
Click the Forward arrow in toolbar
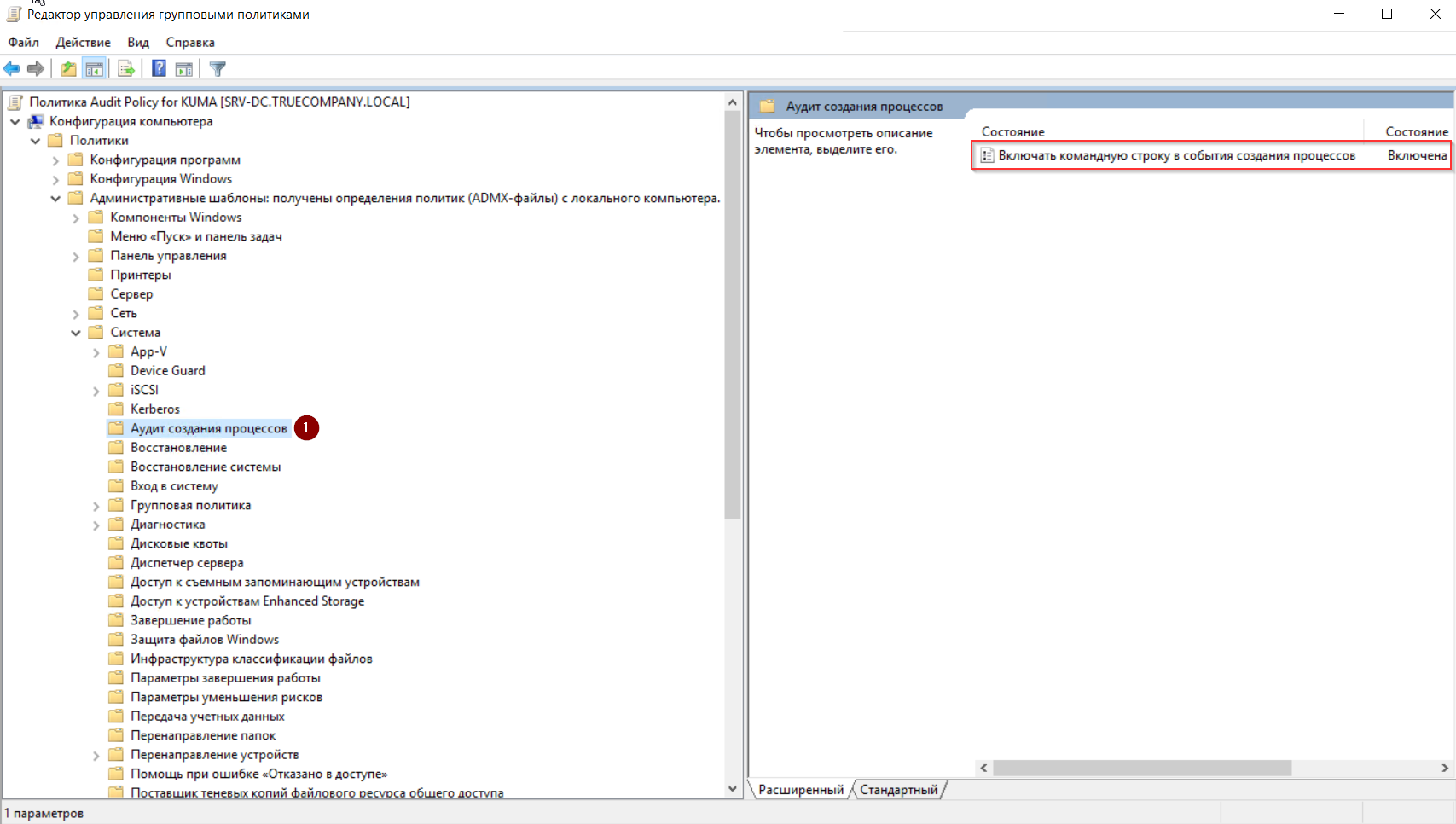[36, 69]
